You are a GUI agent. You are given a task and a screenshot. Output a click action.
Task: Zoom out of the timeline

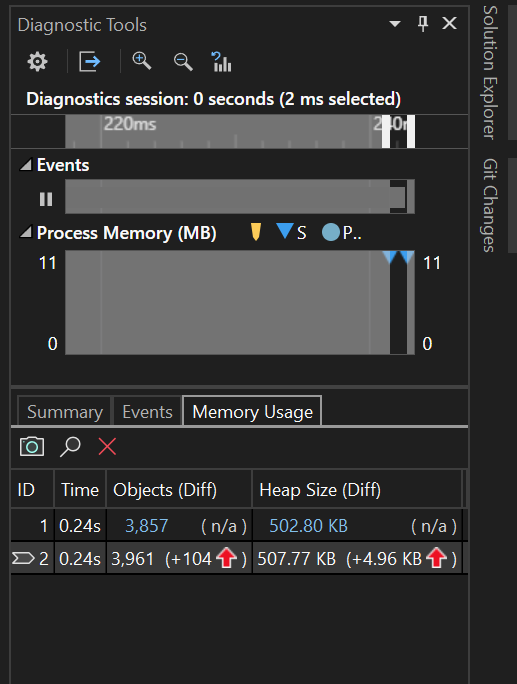(x=183, y=62)
